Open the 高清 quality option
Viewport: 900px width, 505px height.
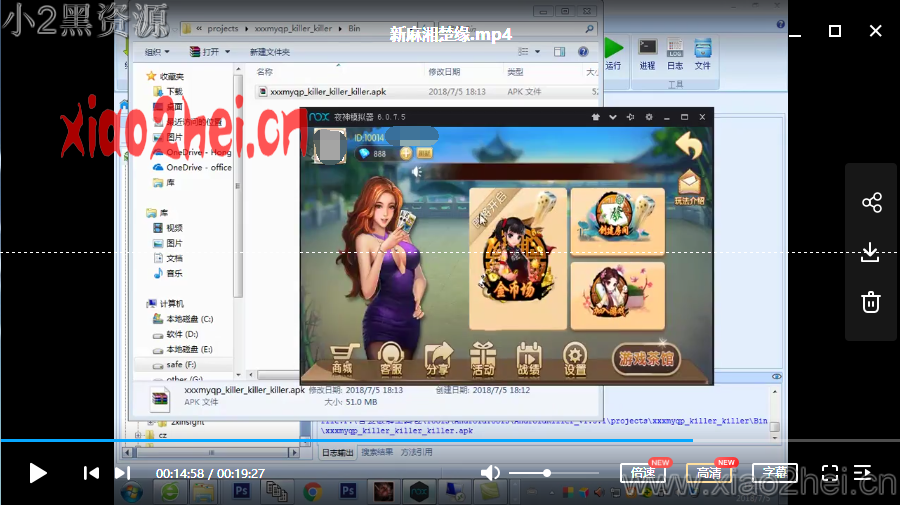coord(709,473)
